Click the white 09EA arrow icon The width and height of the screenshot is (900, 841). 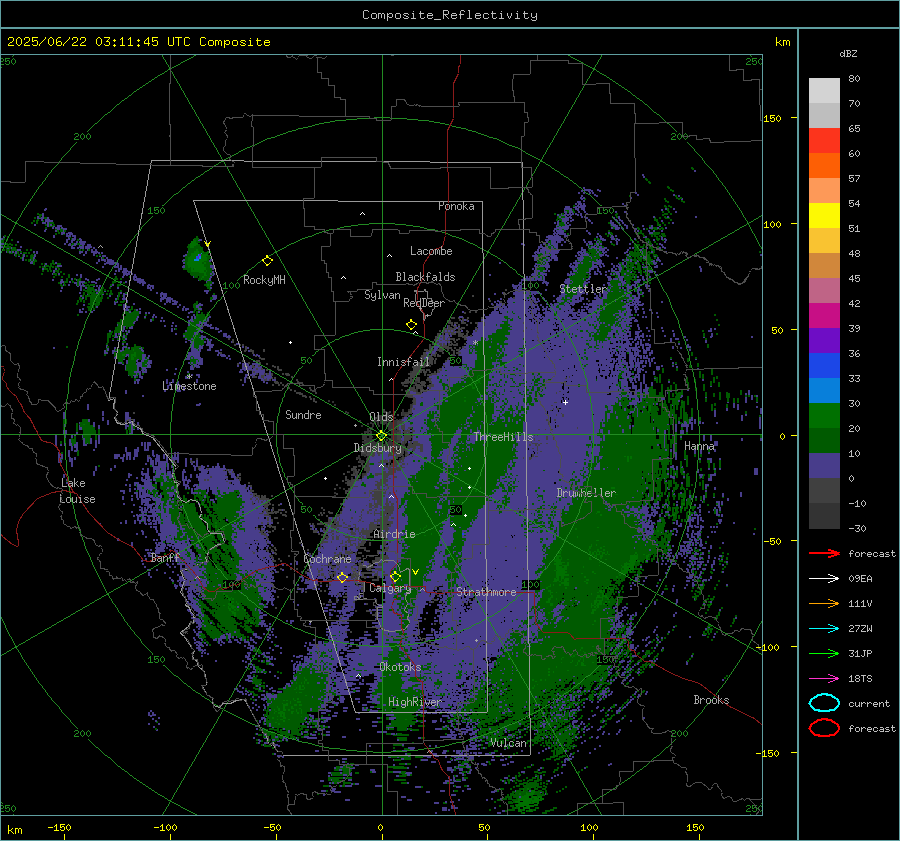coord(824,579)
